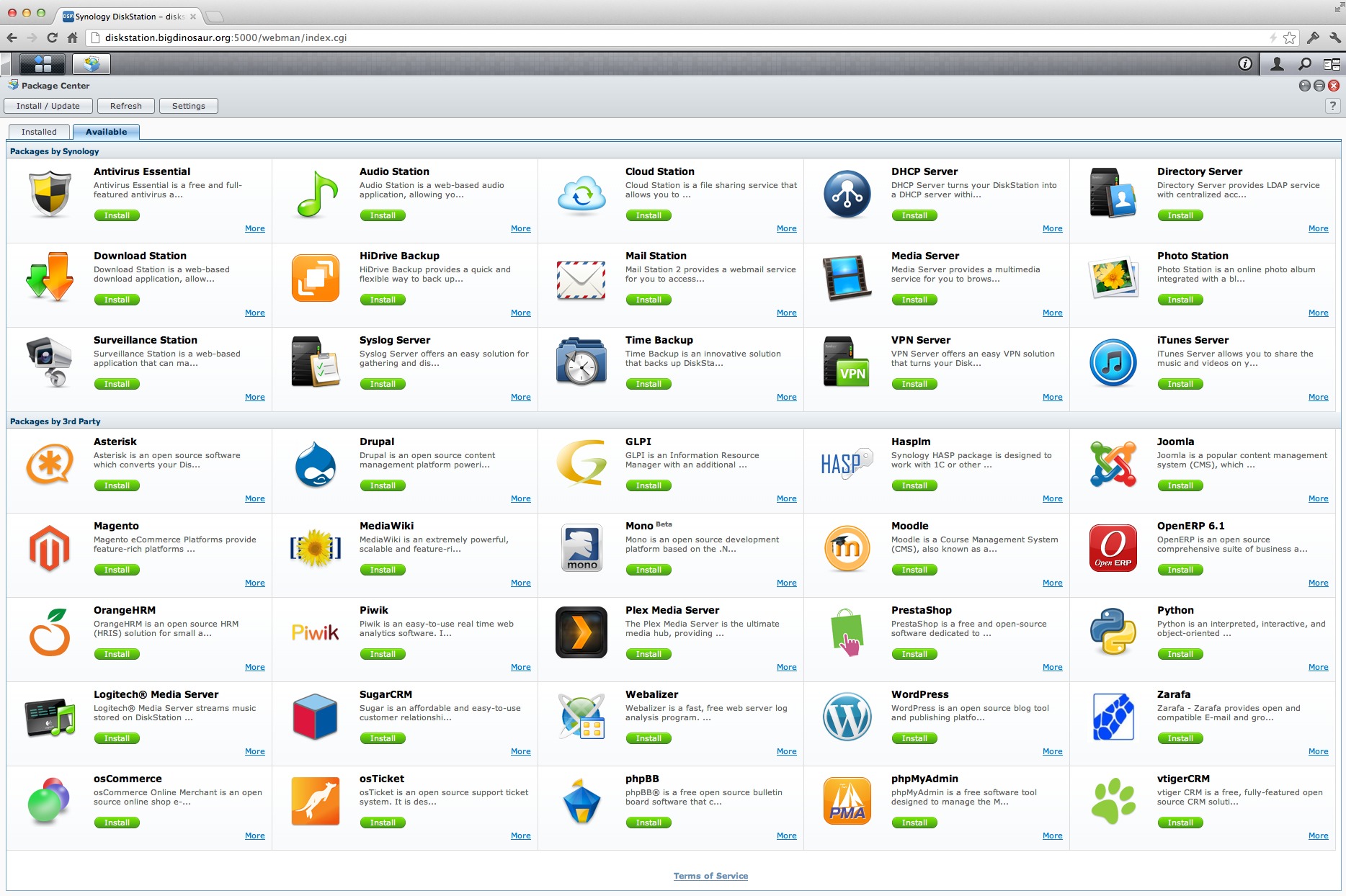Select the Synology DiskStation browser tab
The image size is (1346, 896).
(128, 16)
